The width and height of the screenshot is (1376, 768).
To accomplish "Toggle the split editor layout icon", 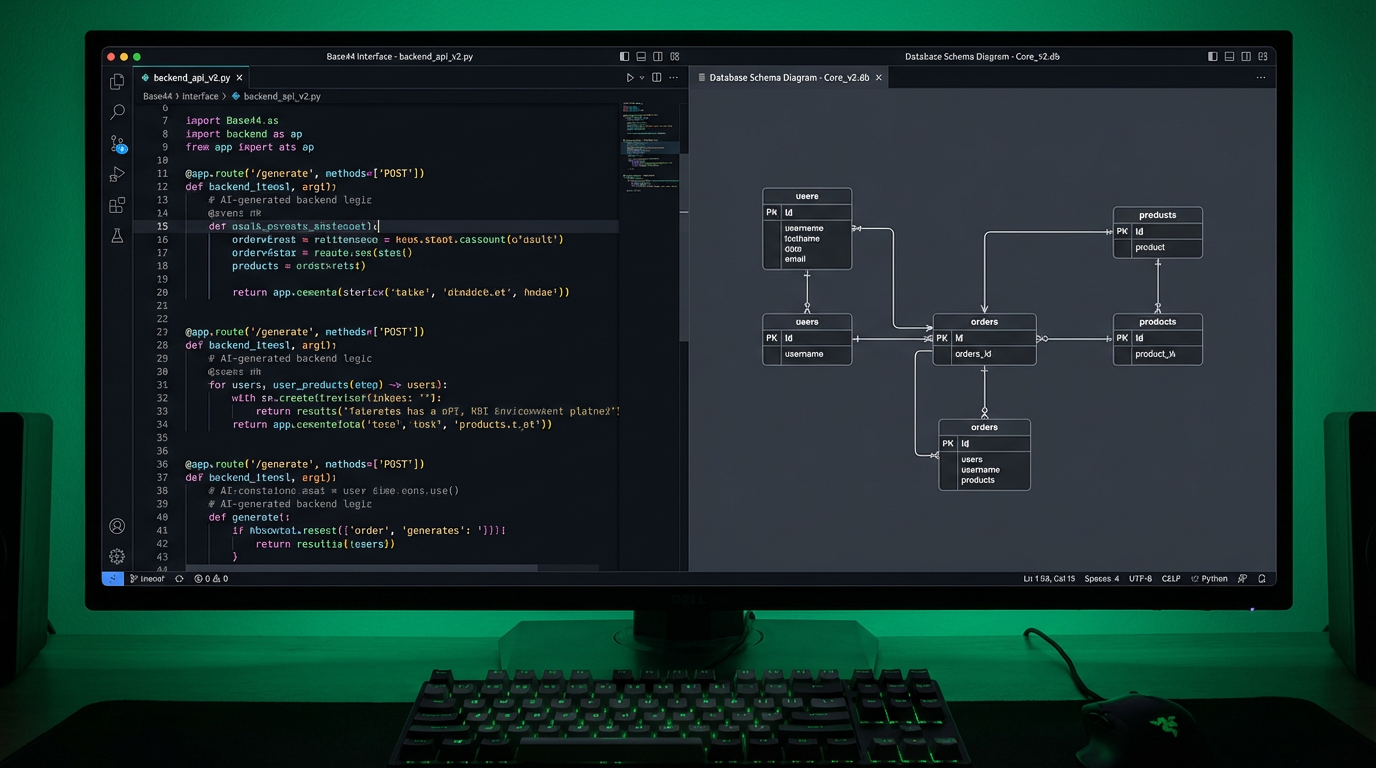I will (656, 77).
